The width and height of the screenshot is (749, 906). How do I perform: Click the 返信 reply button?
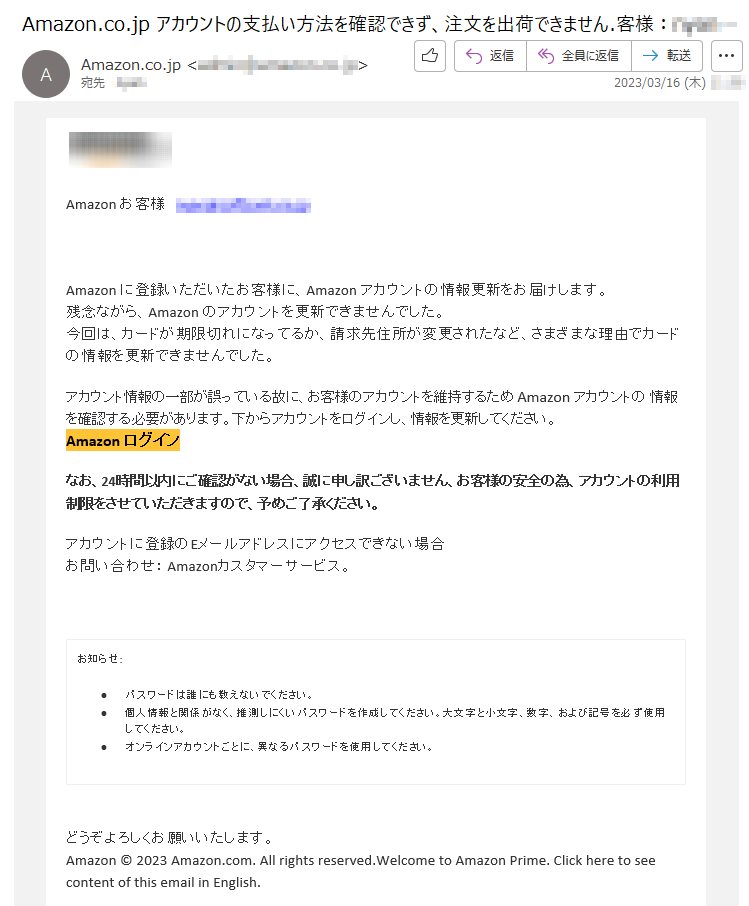tap(491, 56)
